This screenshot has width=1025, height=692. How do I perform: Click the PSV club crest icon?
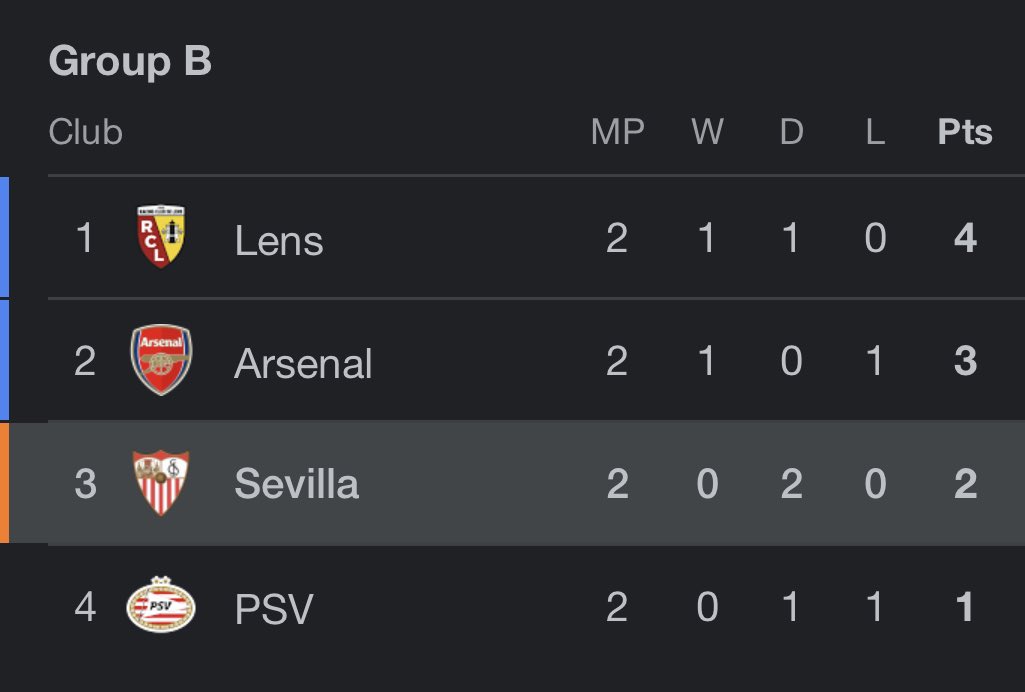161,604
